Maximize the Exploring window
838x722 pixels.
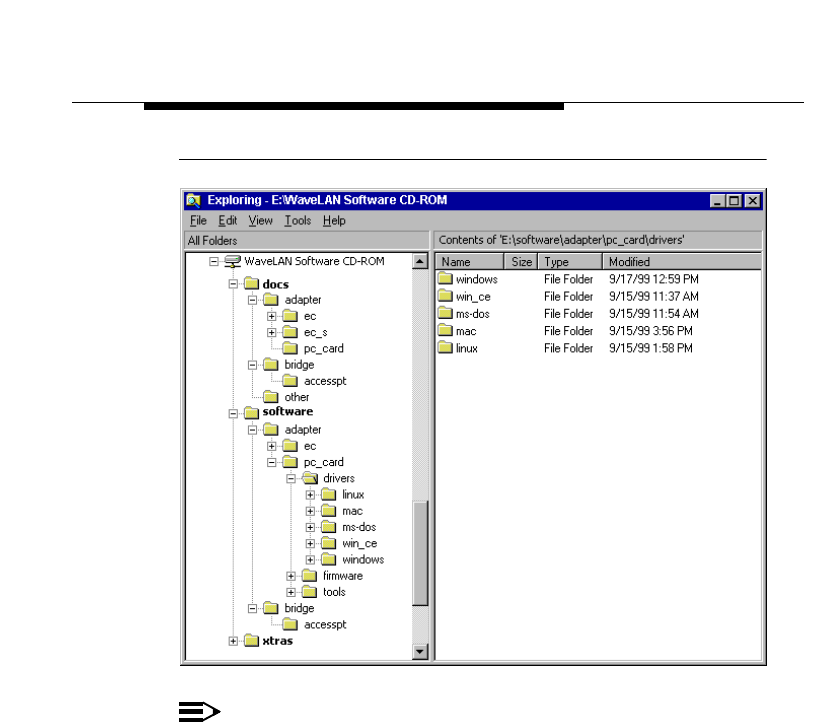pos(734,201)
